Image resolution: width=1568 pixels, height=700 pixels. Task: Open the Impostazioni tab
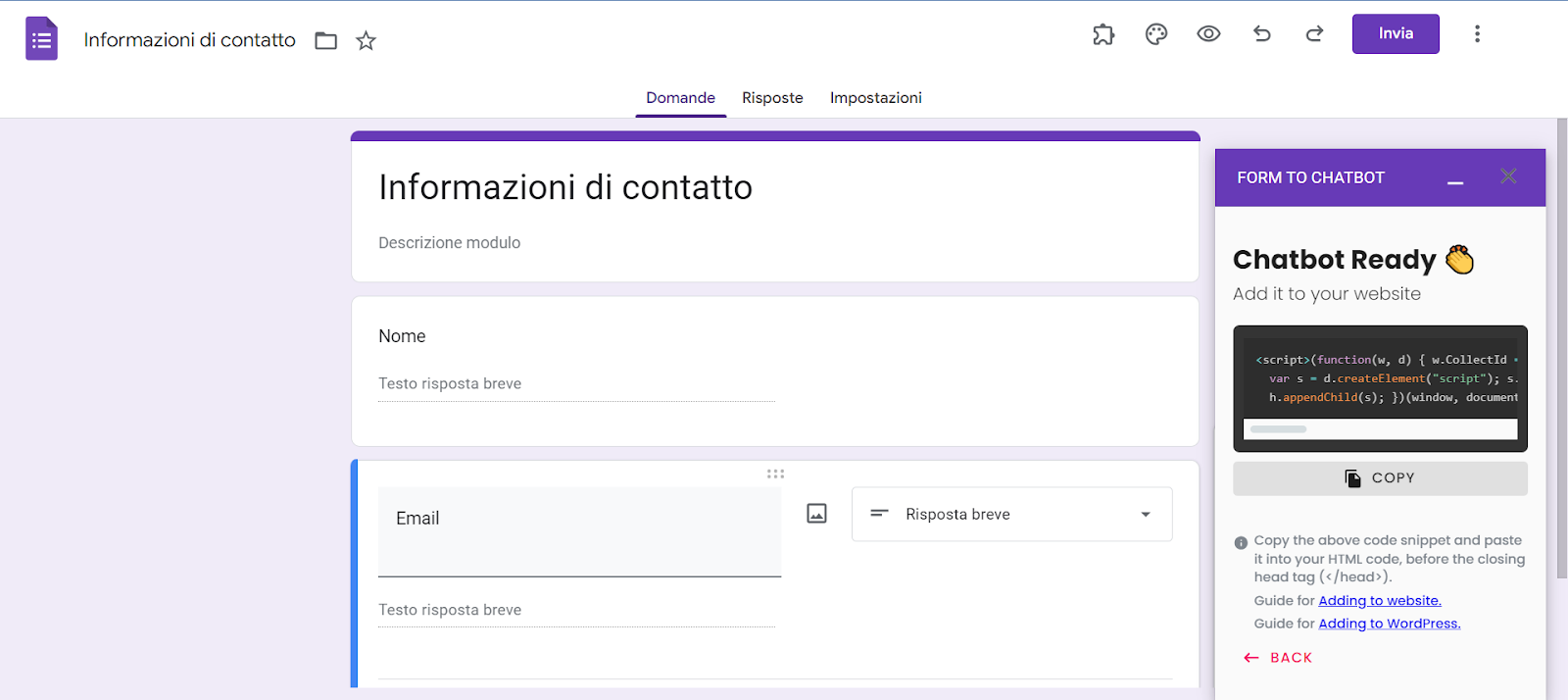coord(875,98)
